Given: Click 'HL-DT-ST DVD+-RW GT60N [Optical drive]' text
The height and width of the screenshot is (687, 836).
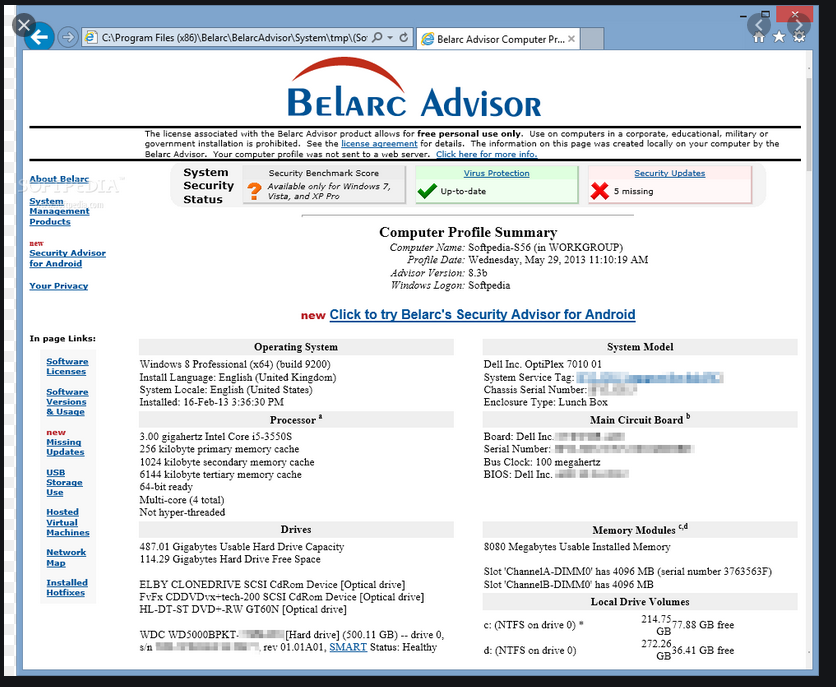Looking at the screenshot, I should [243, 609].
